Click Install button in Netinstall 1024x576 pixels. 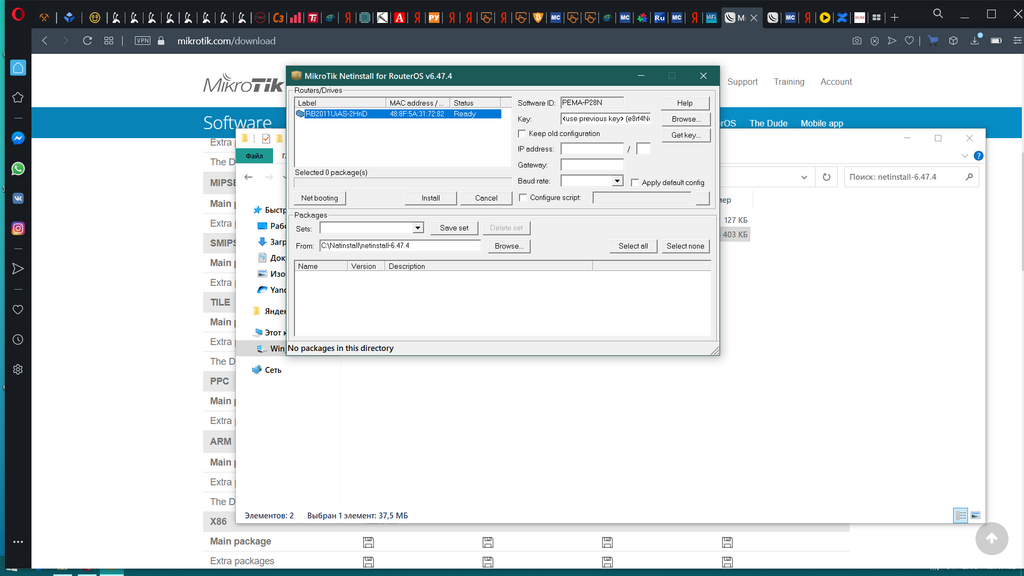pyautogui.click(x=430, y=198)
